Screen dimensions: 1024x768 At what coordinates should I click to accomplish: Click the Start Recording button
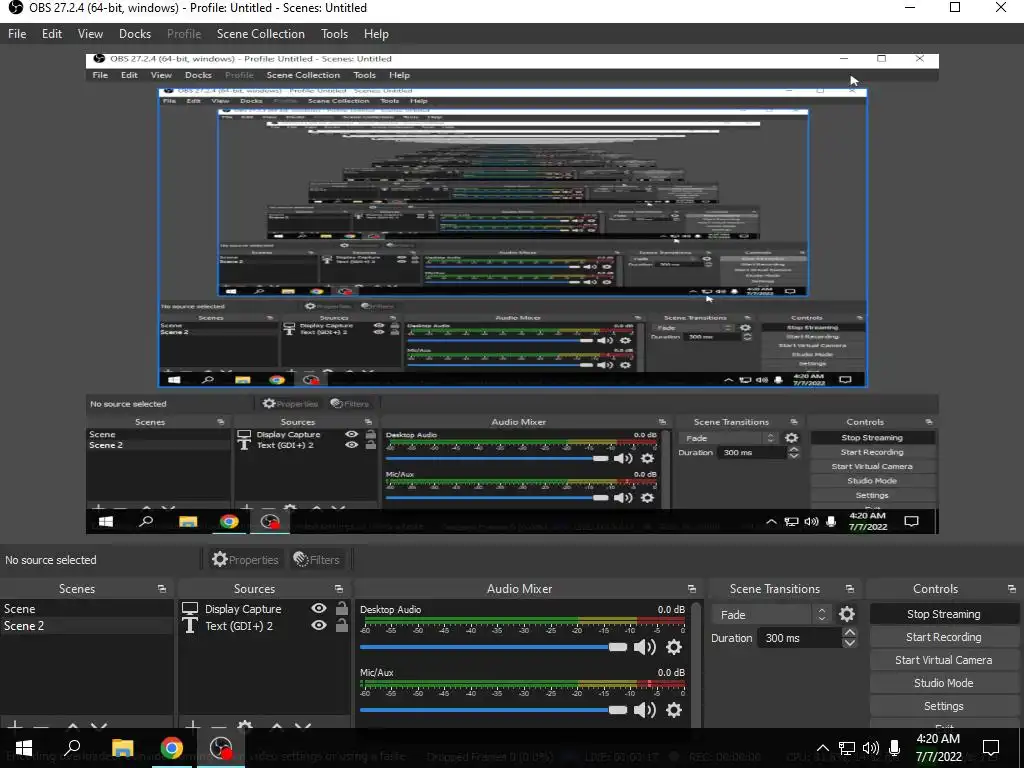(x=944, y=637)
